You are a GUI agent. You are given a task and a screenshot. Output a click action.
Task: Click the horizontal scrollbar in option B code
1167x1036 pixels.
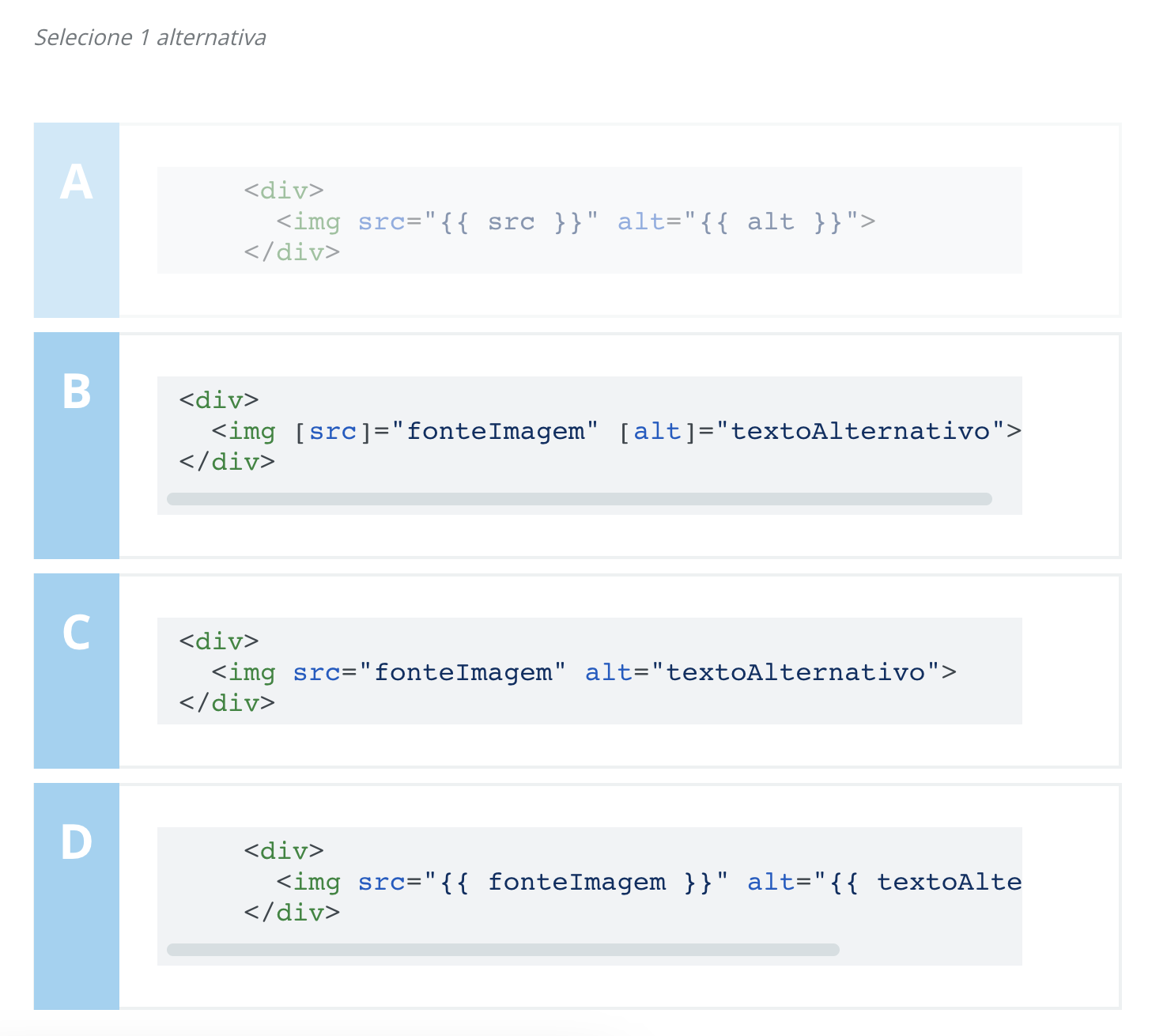pos(580,499)
